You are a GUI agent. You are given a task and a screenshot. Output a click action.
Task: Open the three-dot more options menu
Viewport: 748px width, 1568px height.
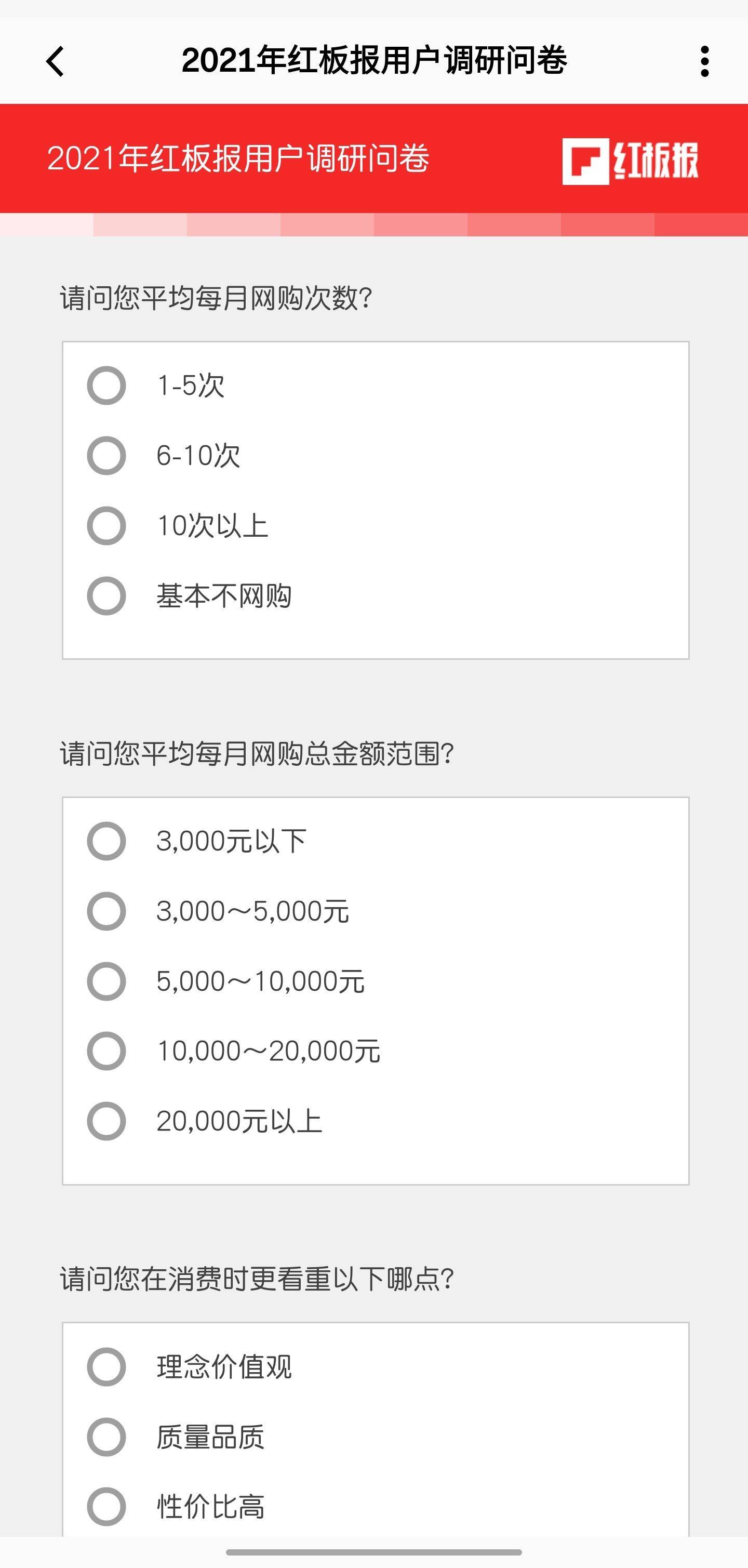pyautogui.click(x=704, y=61)
